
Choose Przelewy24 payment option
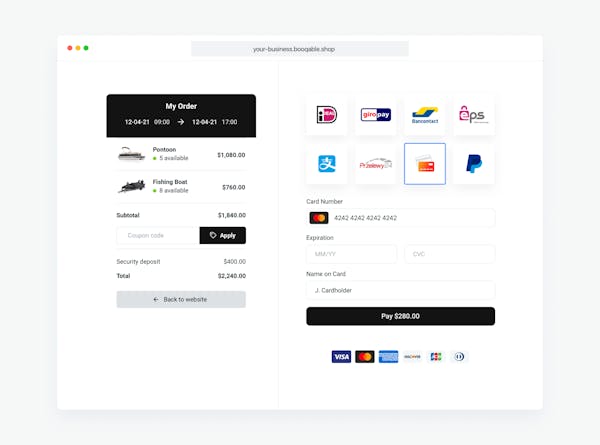tap(375, 164)
